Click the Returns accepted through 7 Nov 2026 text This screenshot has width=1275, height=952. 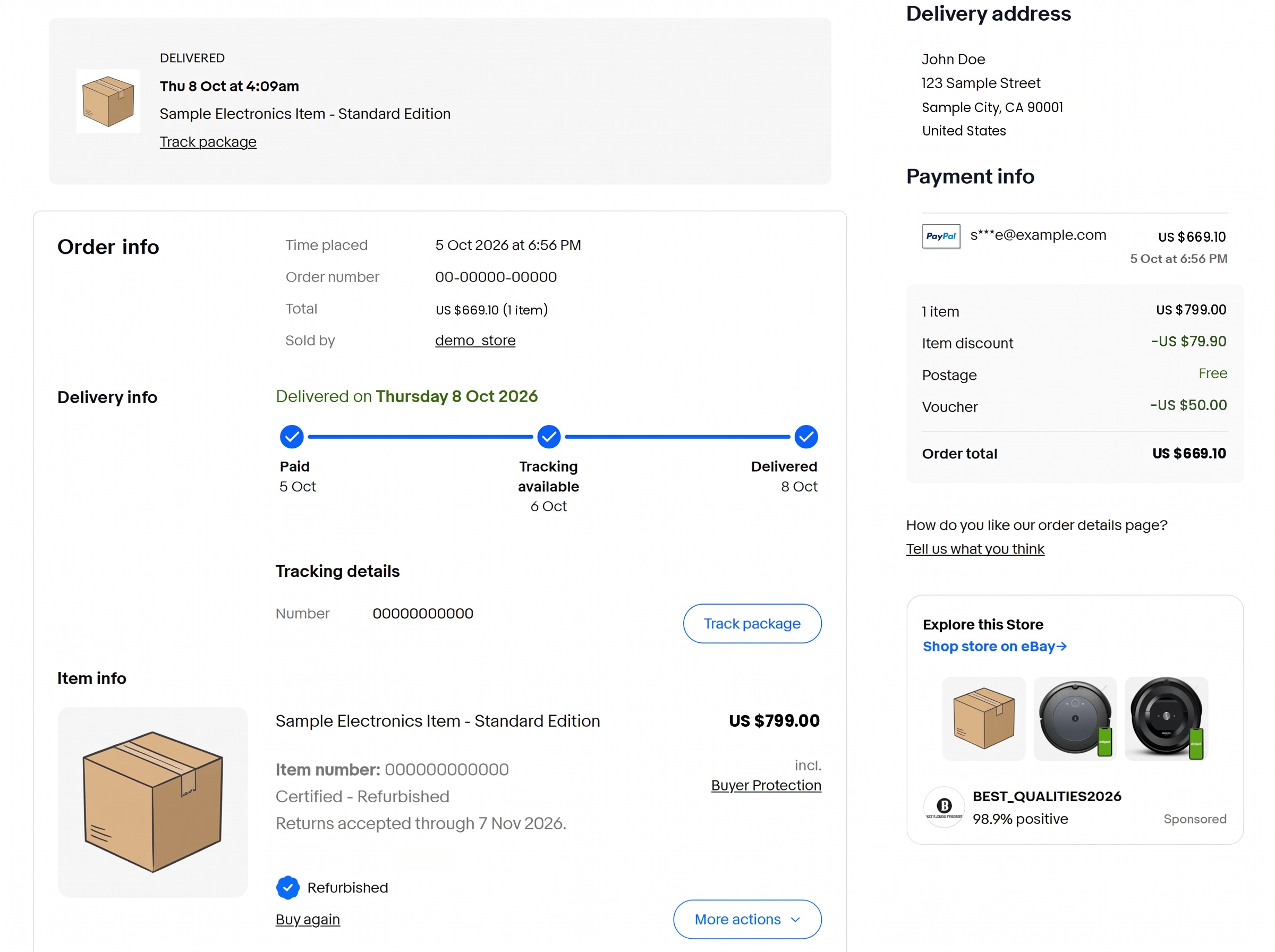[421, 823]
